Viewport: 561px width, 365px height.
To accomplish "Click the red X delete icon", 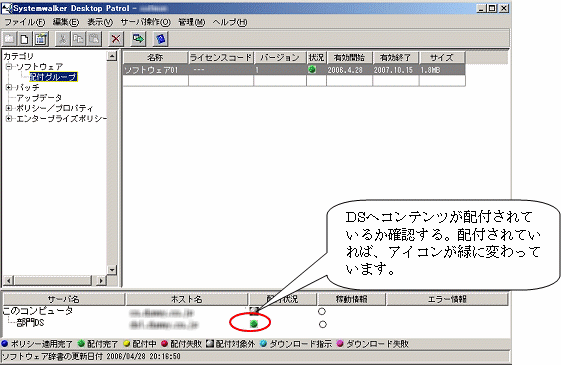I will point(116,39).
